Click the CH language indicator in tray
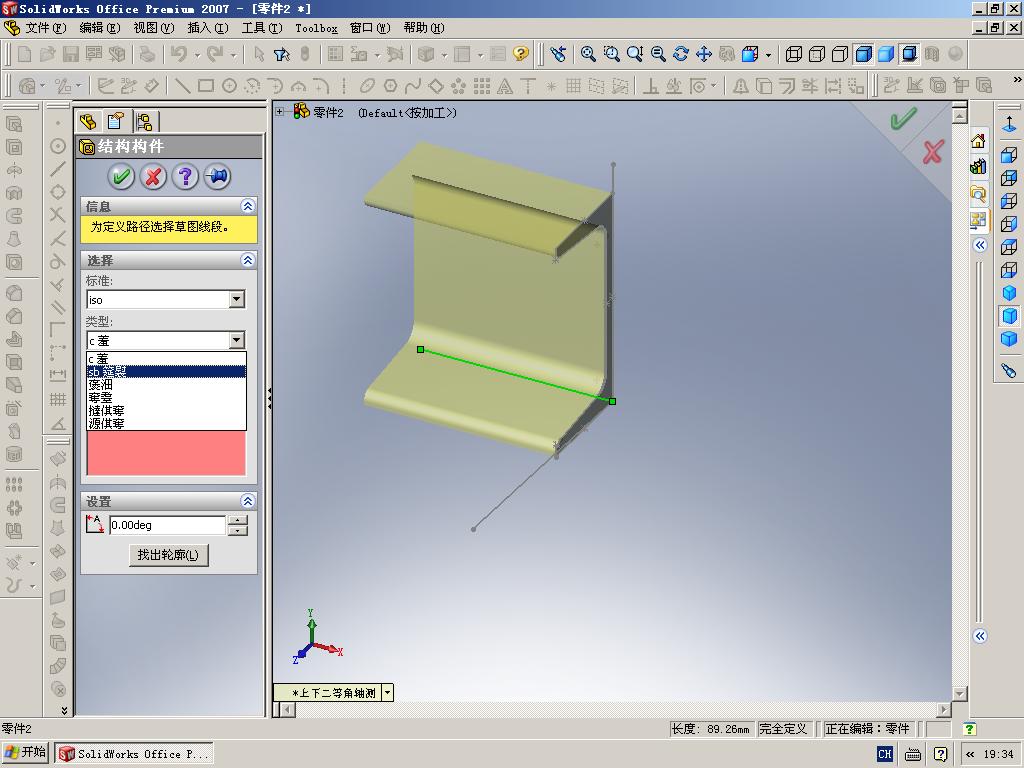This screenshot has width=1024, height=768. click(884, 754)
